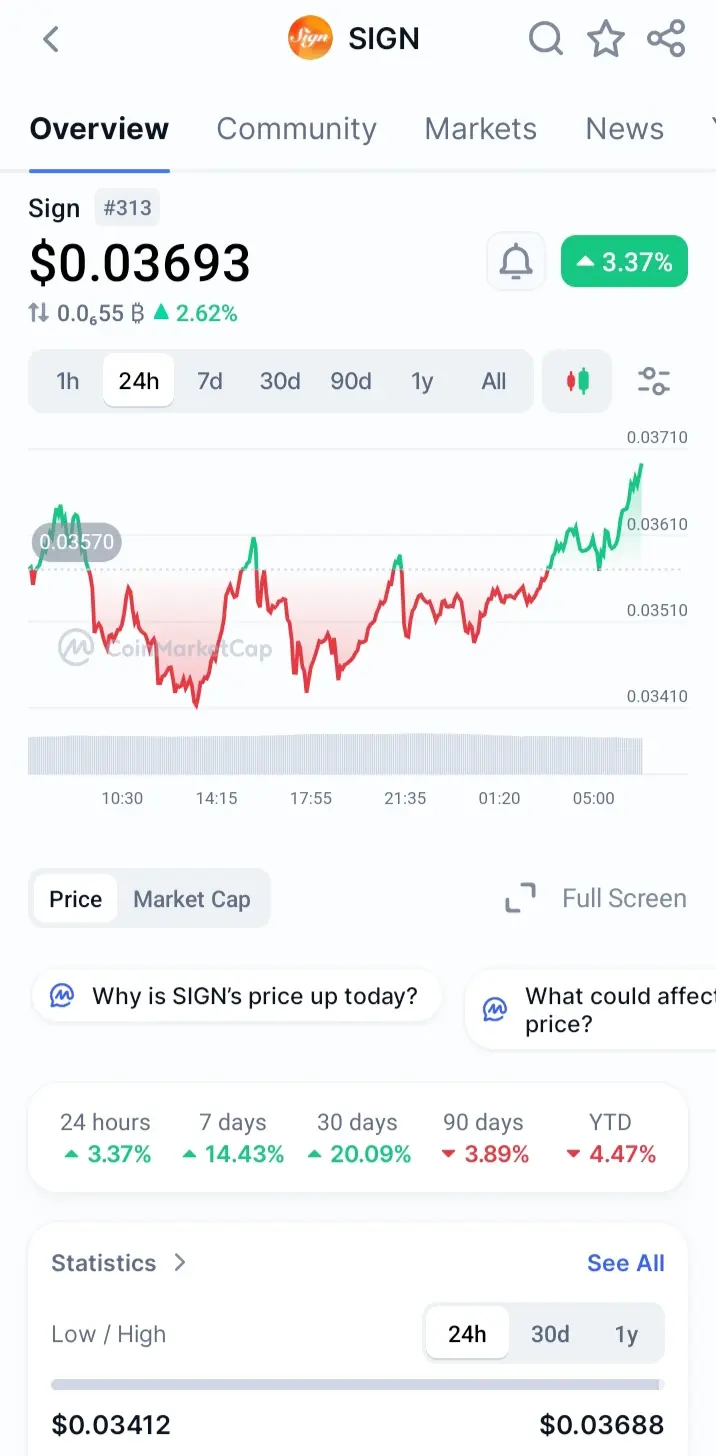The image size is (716, 1456).
Task: Select the 7d chart range
Action: point(209,381)
